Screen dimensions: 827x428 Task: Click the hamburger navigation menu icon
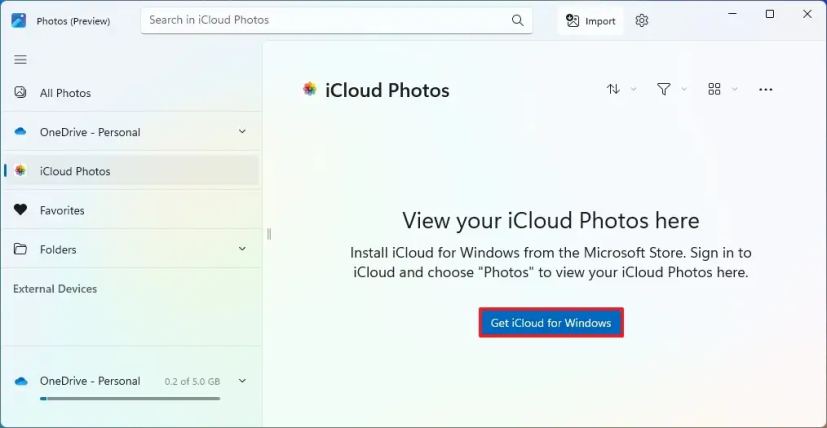click(x=20, y=60)
